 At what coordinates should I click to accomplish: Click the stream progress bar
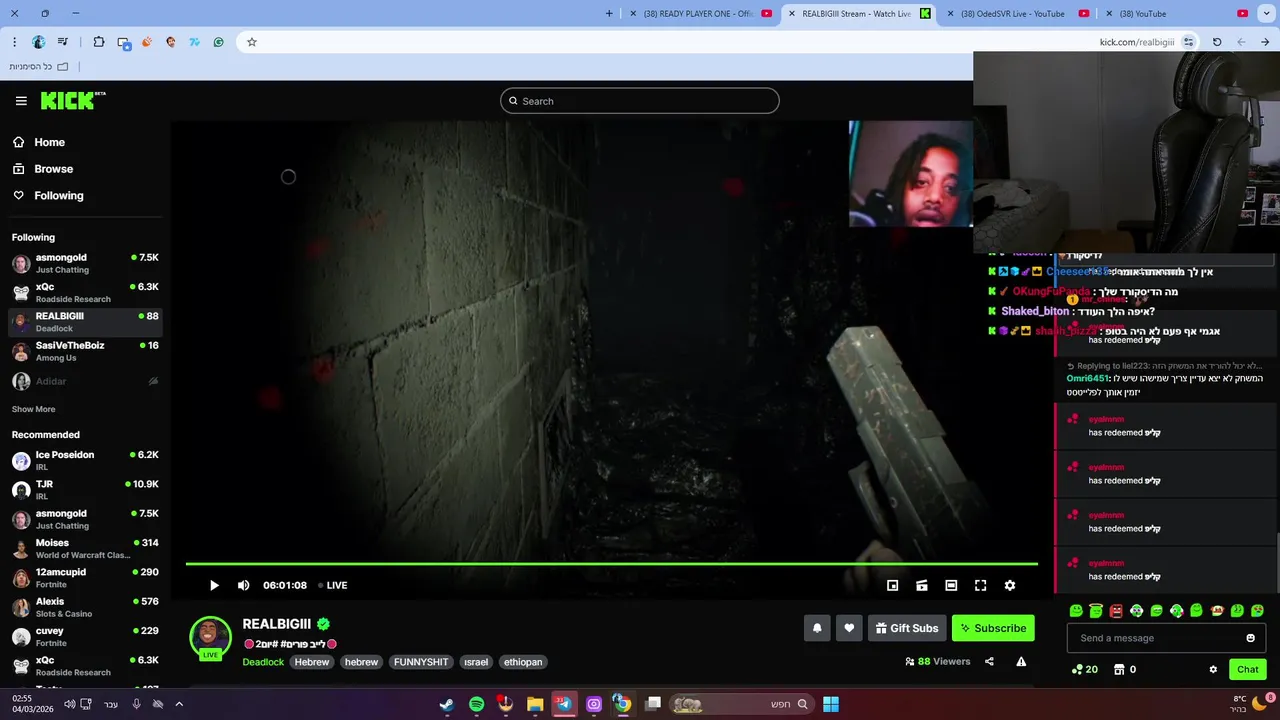pos(611,564)
